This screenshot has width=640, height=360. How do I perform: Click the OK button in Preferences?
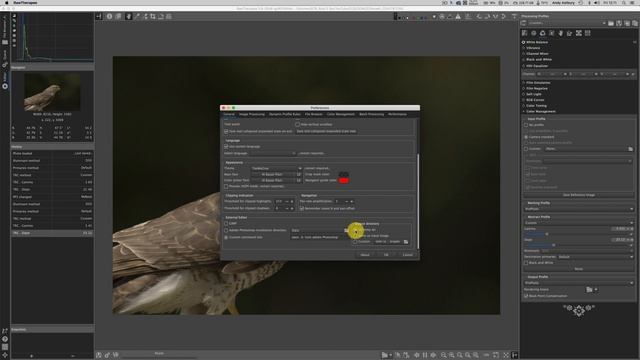click(x=386, y=255)
